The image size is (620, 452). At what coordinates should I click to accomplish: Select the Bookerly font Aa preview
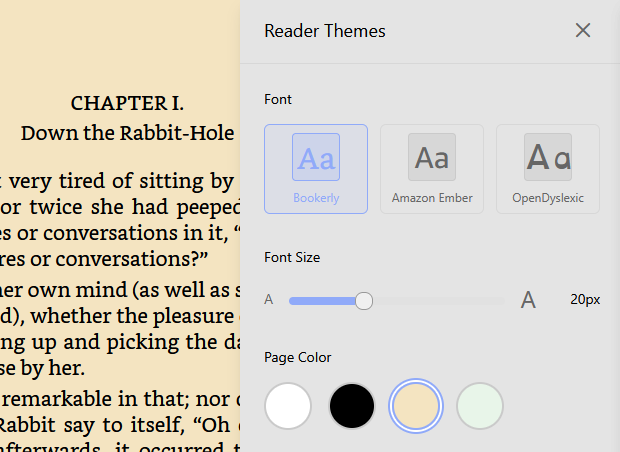[316, 158]
